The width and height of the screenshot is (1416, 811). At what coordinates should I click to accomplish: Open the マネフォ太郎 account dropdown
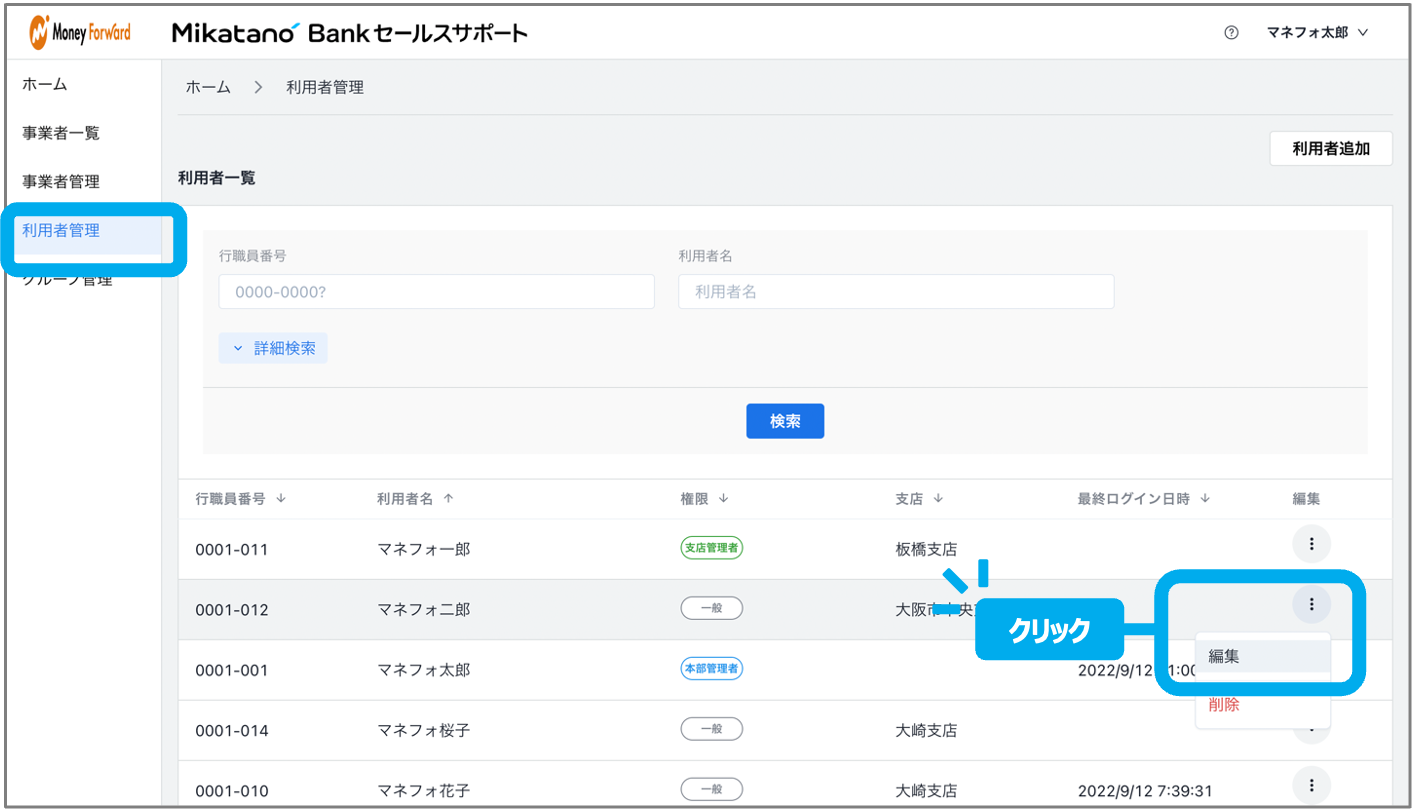1317,33
